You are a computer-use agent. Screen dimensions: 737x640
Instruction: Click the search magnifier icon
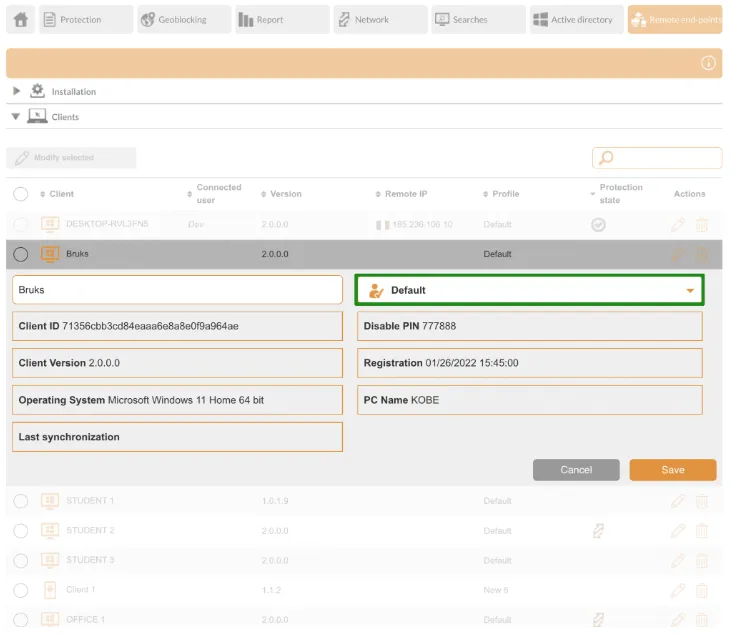tap(606, 157)
